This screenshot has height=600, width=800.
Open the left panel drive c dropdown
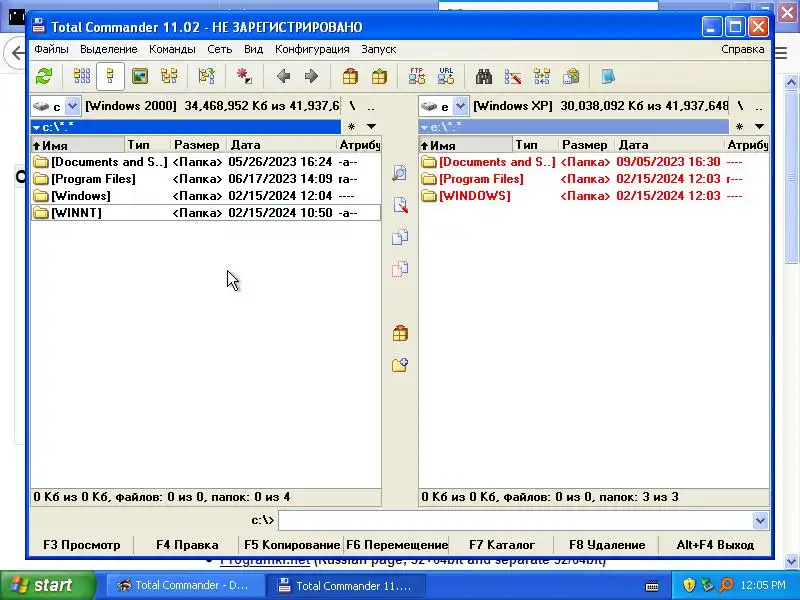pyautogui.click(x=73, y=106)
